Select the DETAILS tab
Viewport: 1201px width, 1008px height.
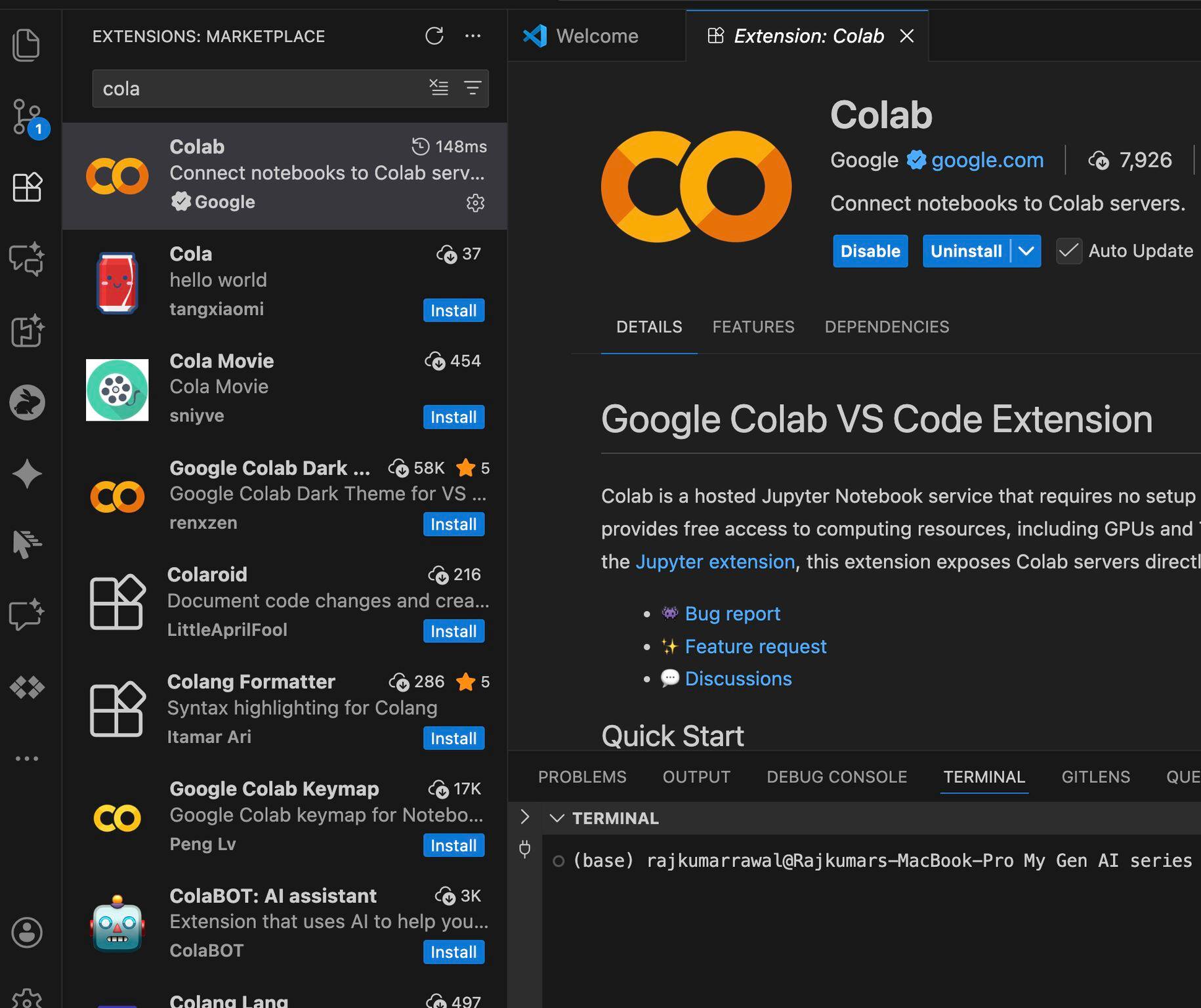pos(649,327)
